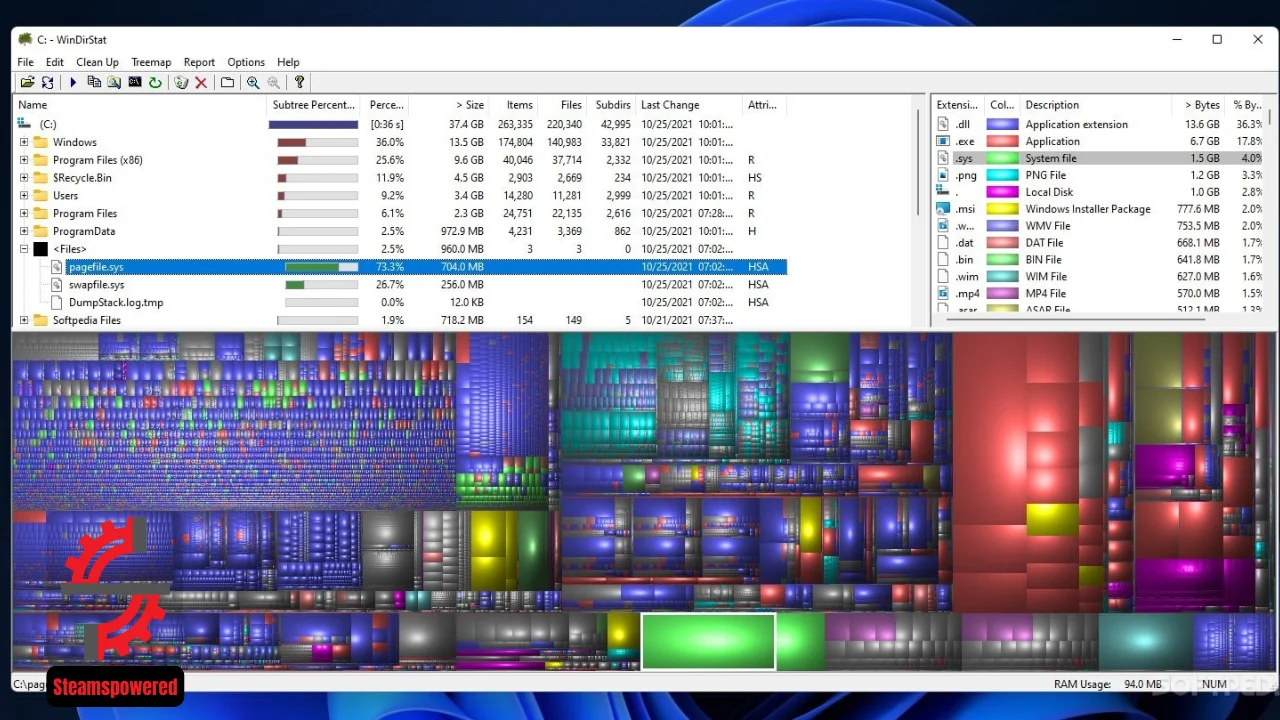Click the WinDirStat title bar app icon
The height and width of the screenshot is (720, 1280).
[25, 39]
